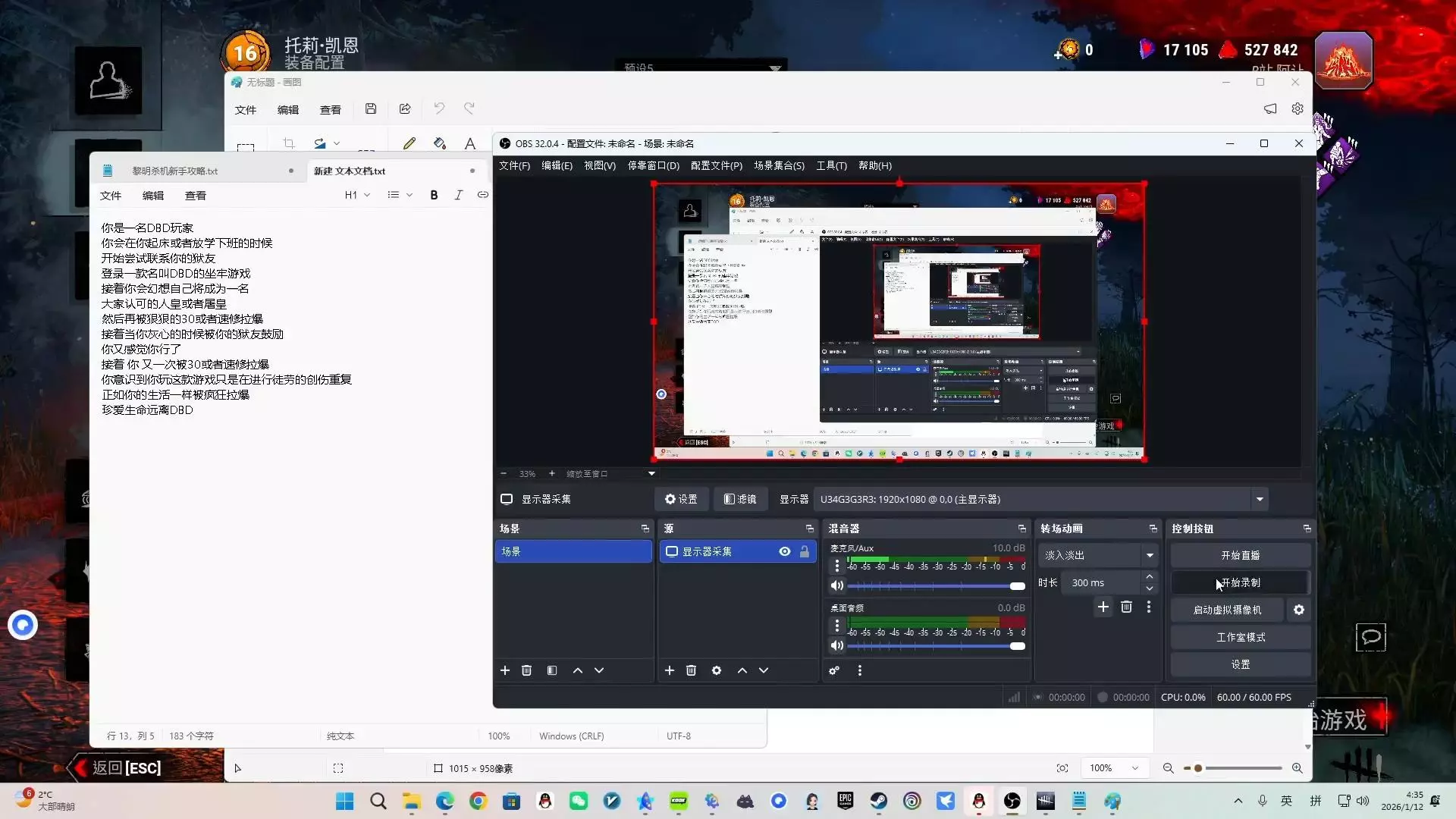Open 麦克风/Aux three-dot options menu

click(x=837, y=566)
